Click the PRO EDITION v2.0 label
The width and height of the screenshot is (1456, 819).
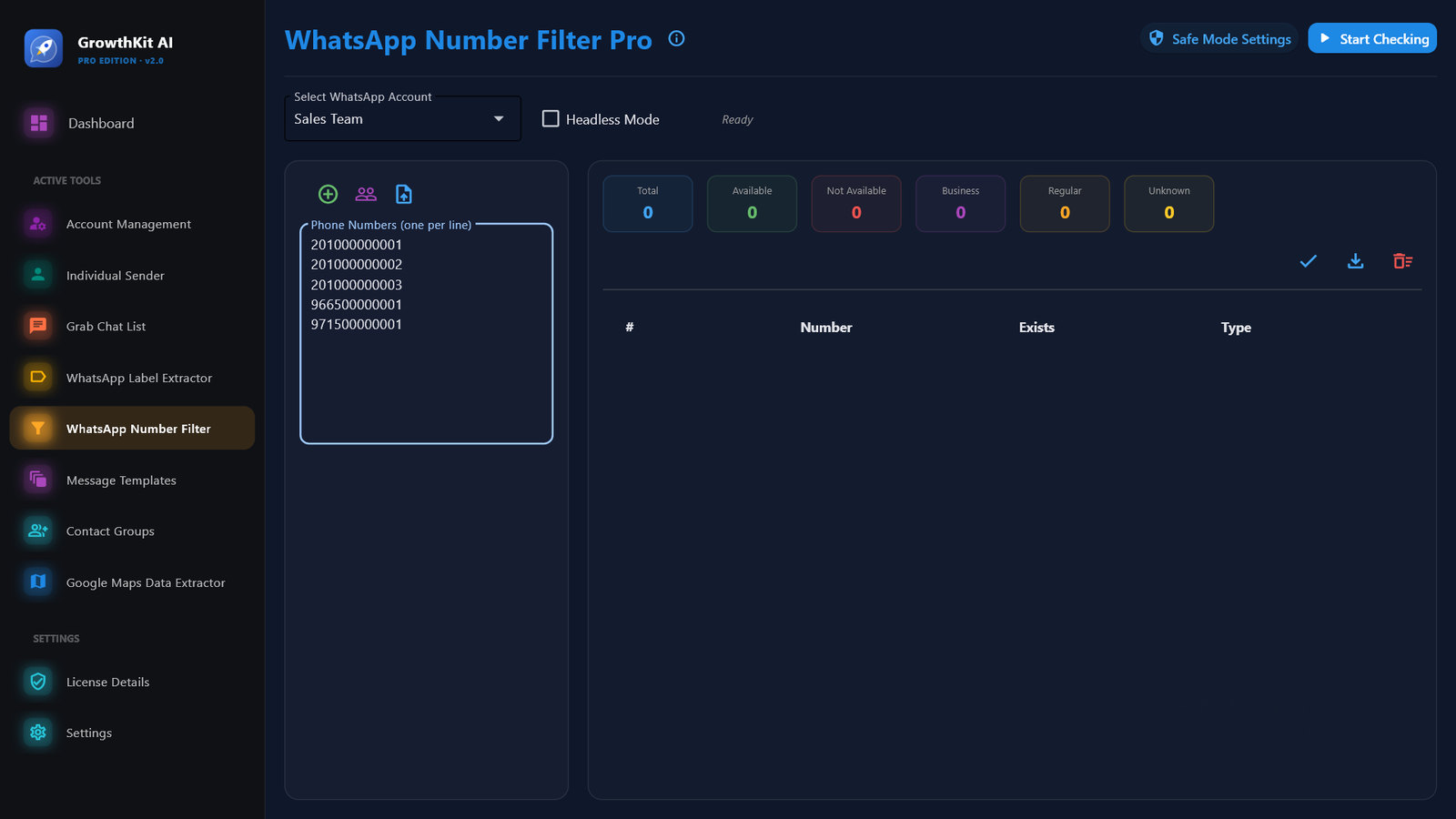click(121, 61)
